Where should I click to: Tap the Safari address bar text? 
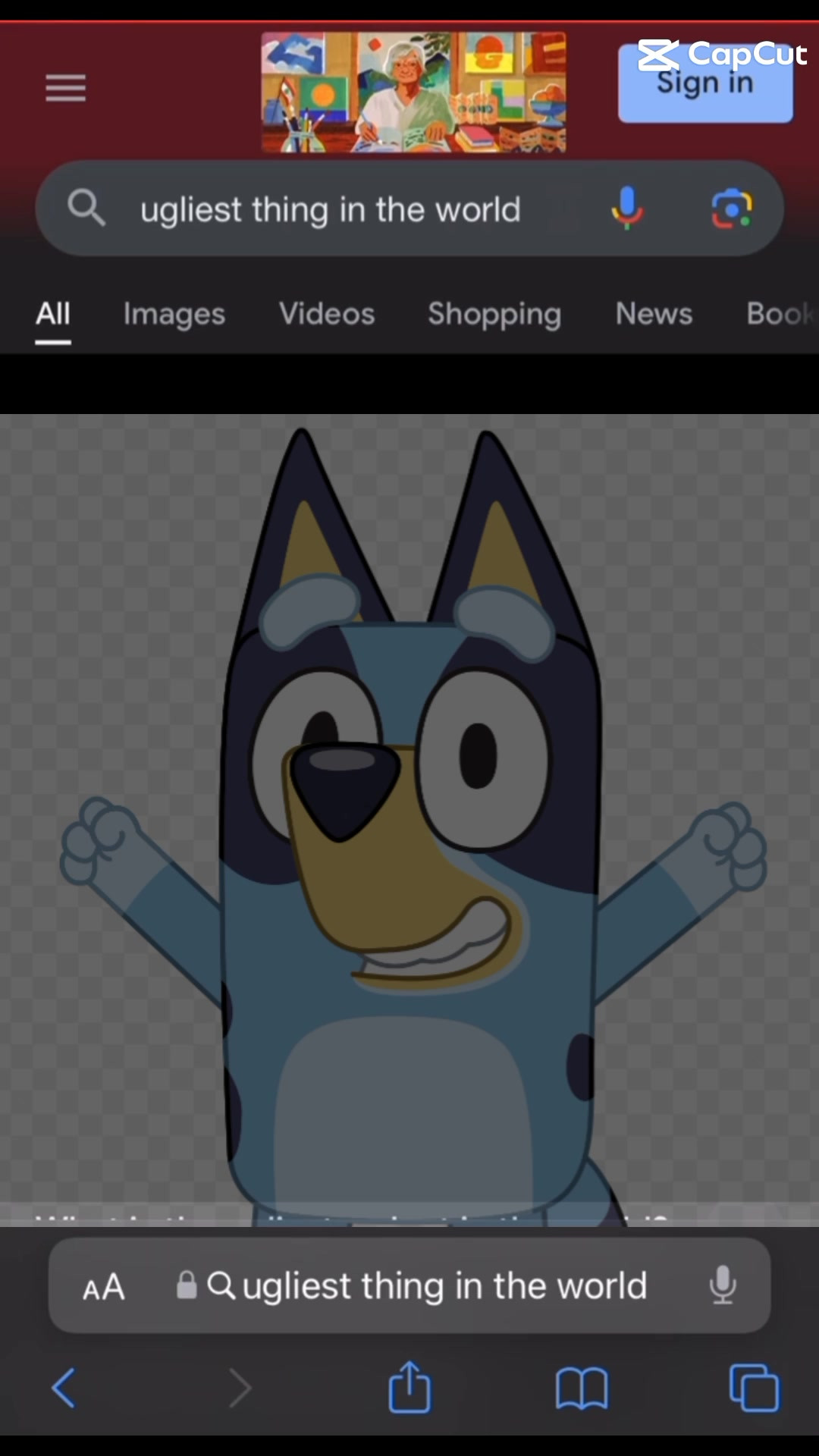(x=444, y=1286)
